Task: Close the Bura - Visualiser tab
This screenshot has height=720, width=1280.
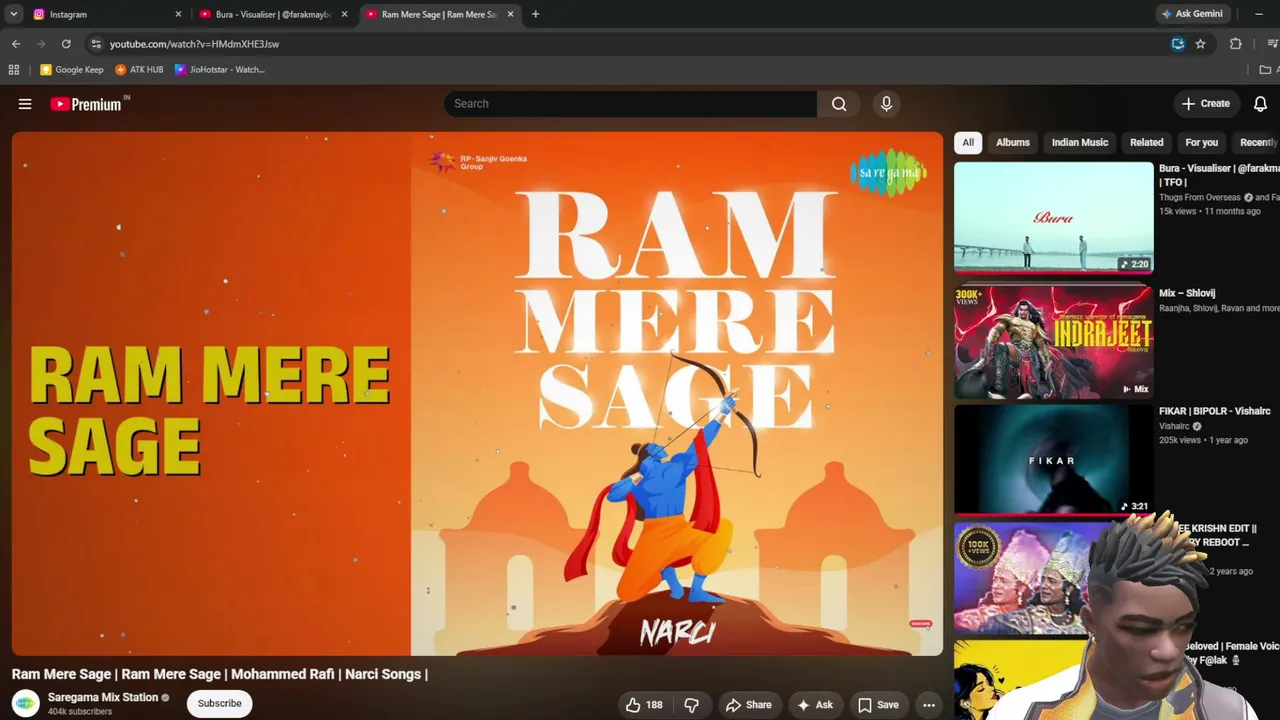Action: coord(344,14)
